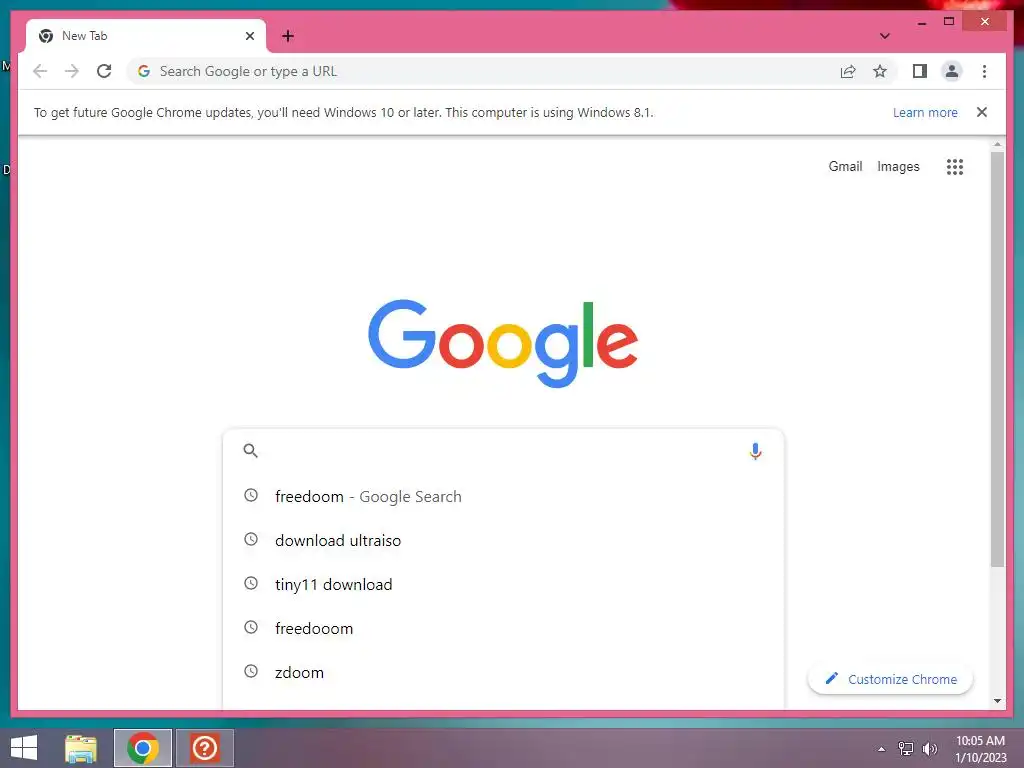Click clock icon beside 'zdoom'
The image size is (1024, 768).
pyautogui.click(x=251, y=671)
